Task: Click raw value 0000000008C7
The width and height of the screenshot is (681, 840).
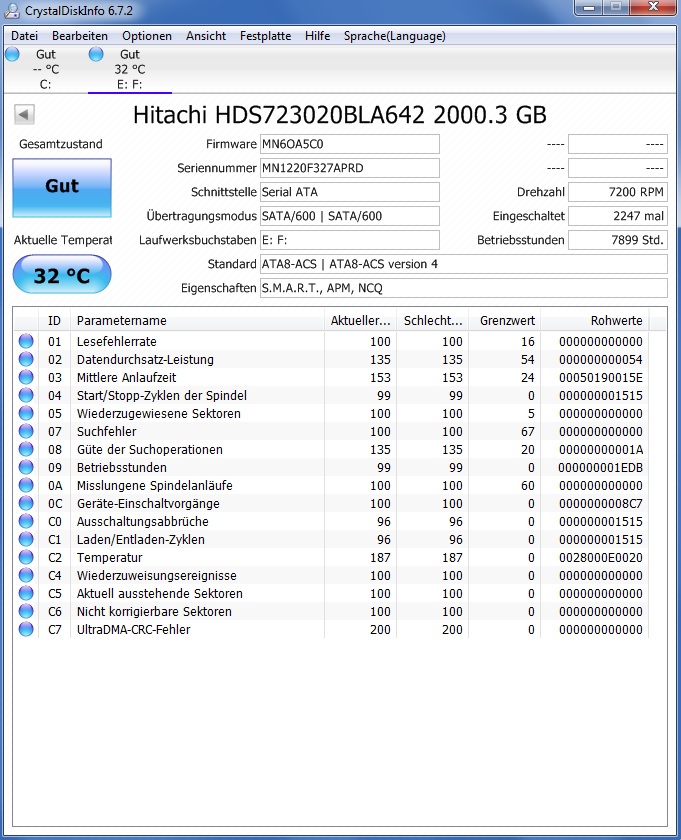Action: tap(601, 504)
